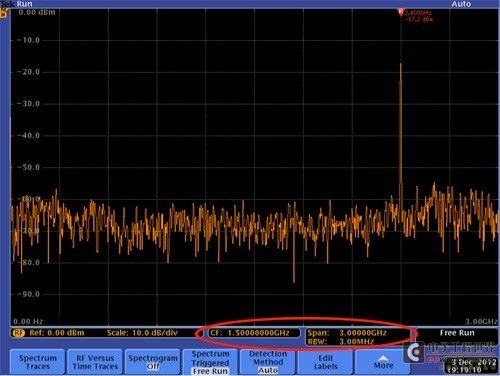This screenshot has height=376, width=500.
Task: Click the RBW 3.00MHz readout
Action: [x=340, y=342]
